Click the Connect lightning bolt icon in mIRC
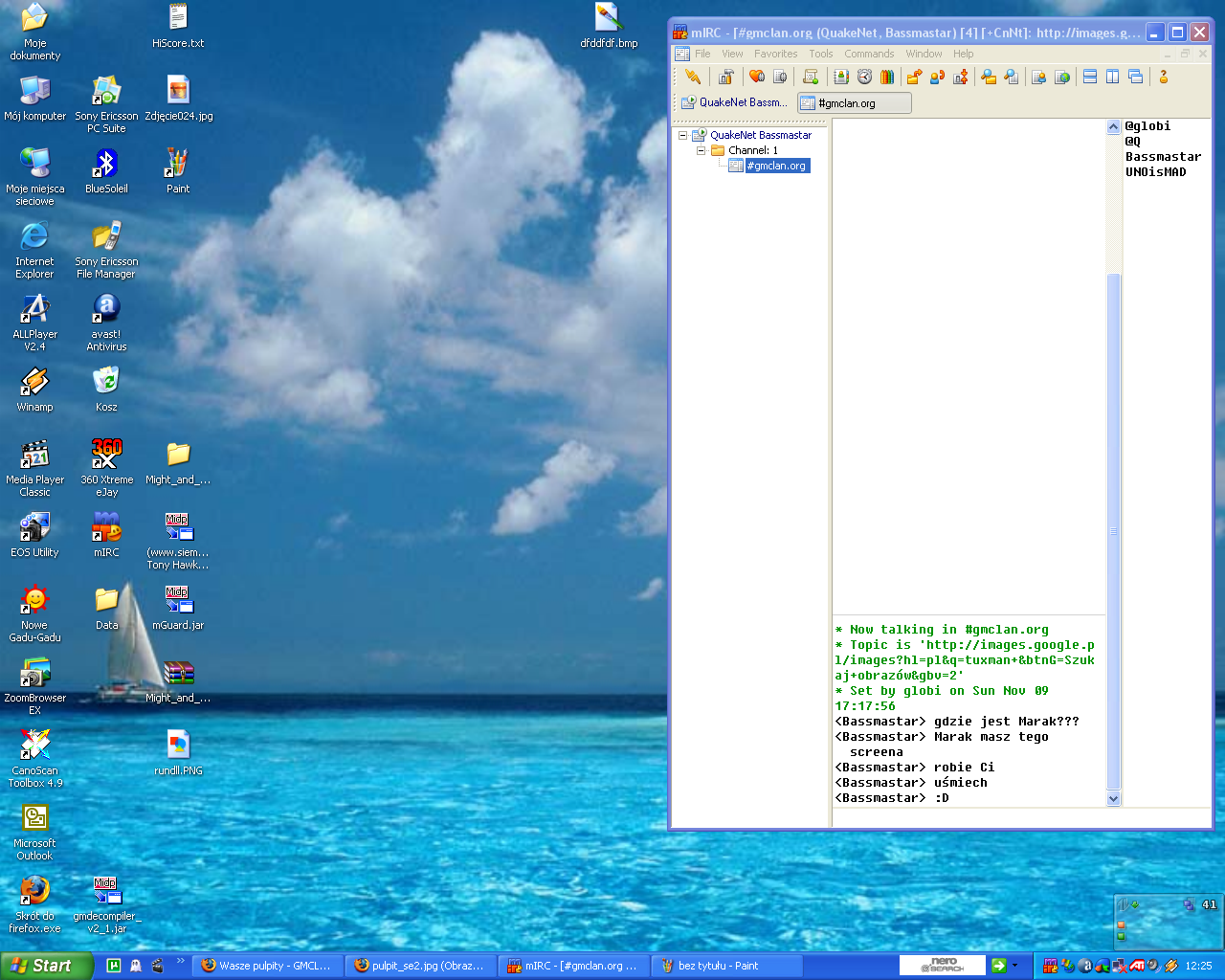This screenshot has width=1225, height=980. click(x=693, y=78)
